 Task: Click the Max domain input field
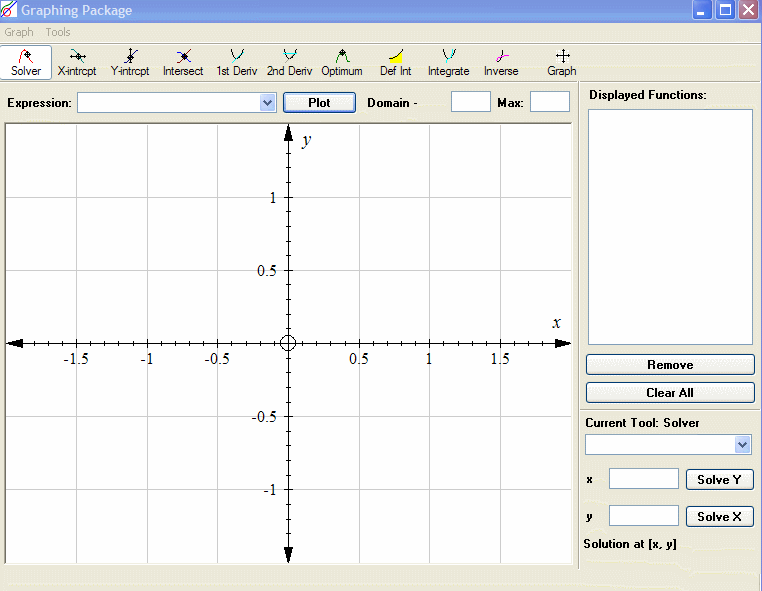point(550,102)
